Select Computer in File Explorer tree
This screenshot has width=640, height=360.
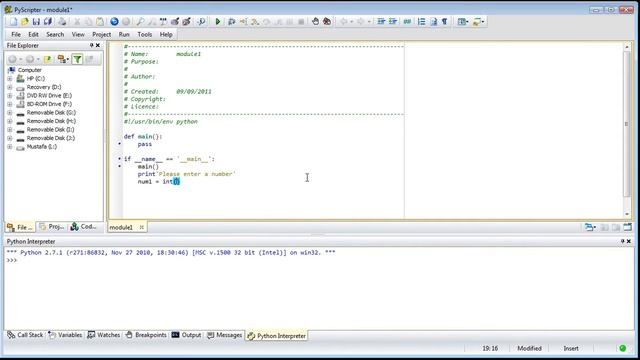29,70
